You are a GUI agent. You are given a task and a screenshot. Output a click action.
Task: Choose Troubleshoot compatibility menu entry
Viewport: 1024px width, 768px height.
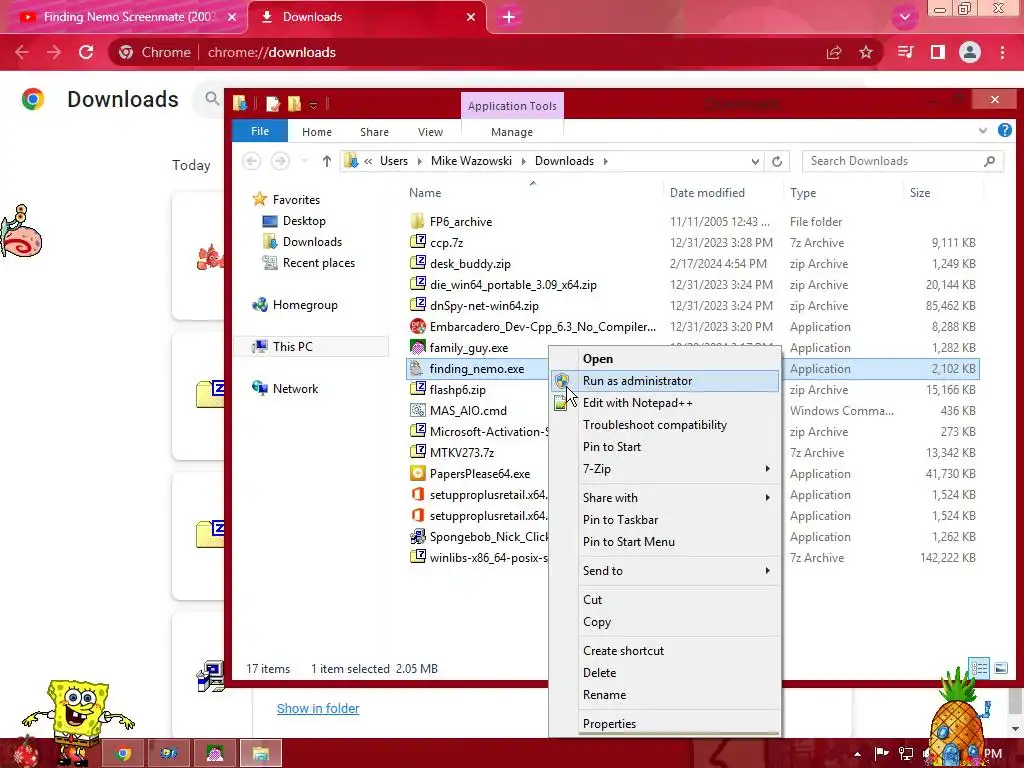pos(665,425)
